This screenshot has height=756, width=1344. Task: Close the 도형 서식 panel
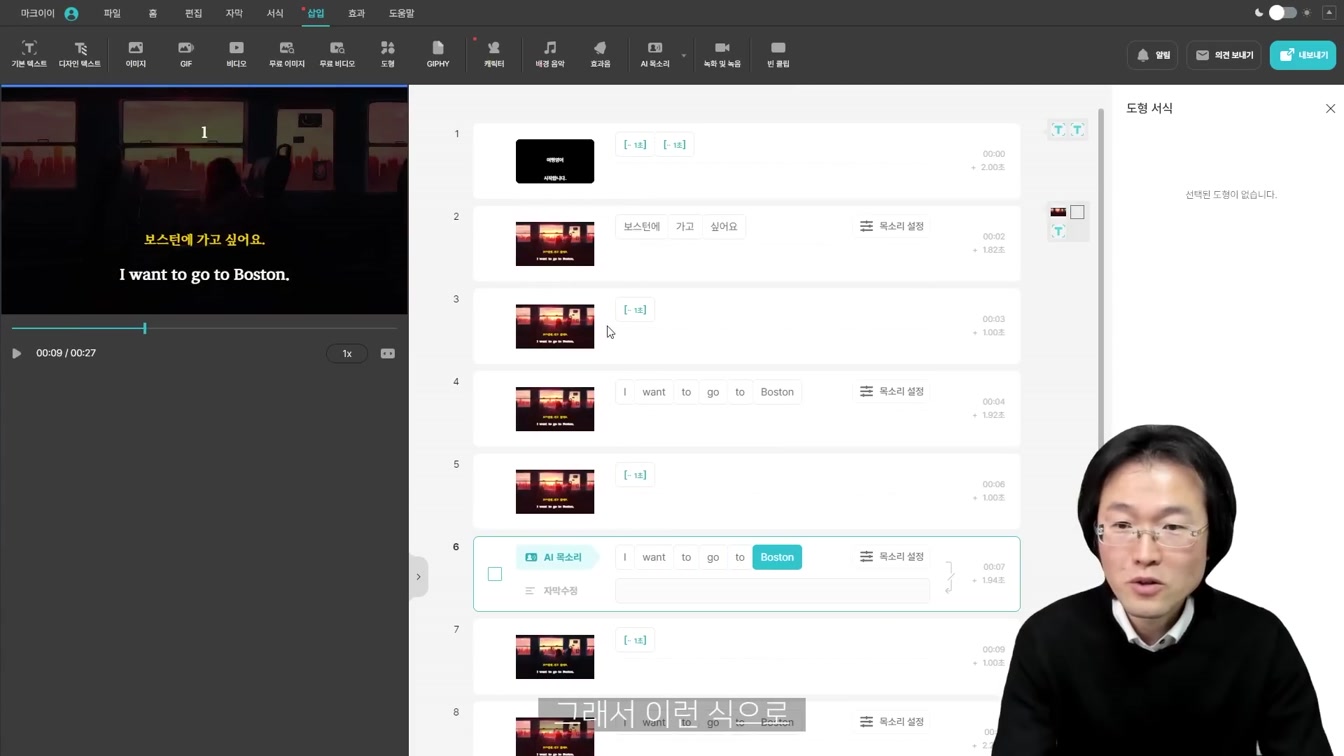pos(1330,108)
